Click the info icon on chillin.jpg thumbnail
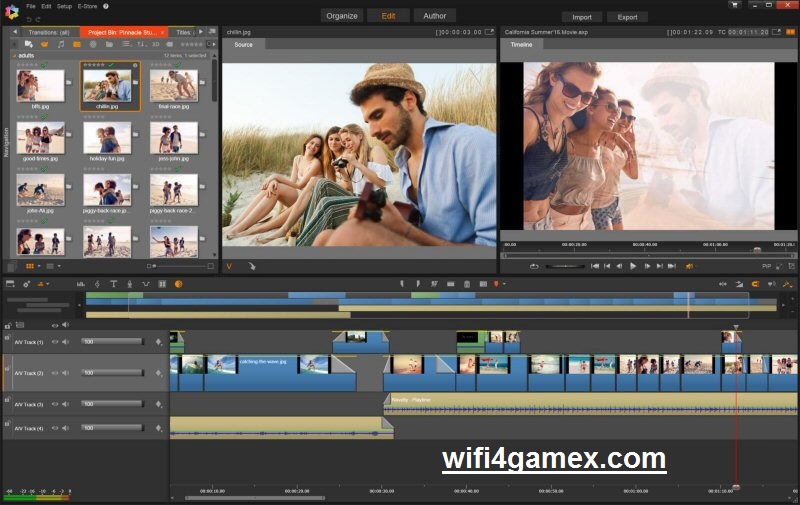The image size is (800, 505). pos(135,65)
